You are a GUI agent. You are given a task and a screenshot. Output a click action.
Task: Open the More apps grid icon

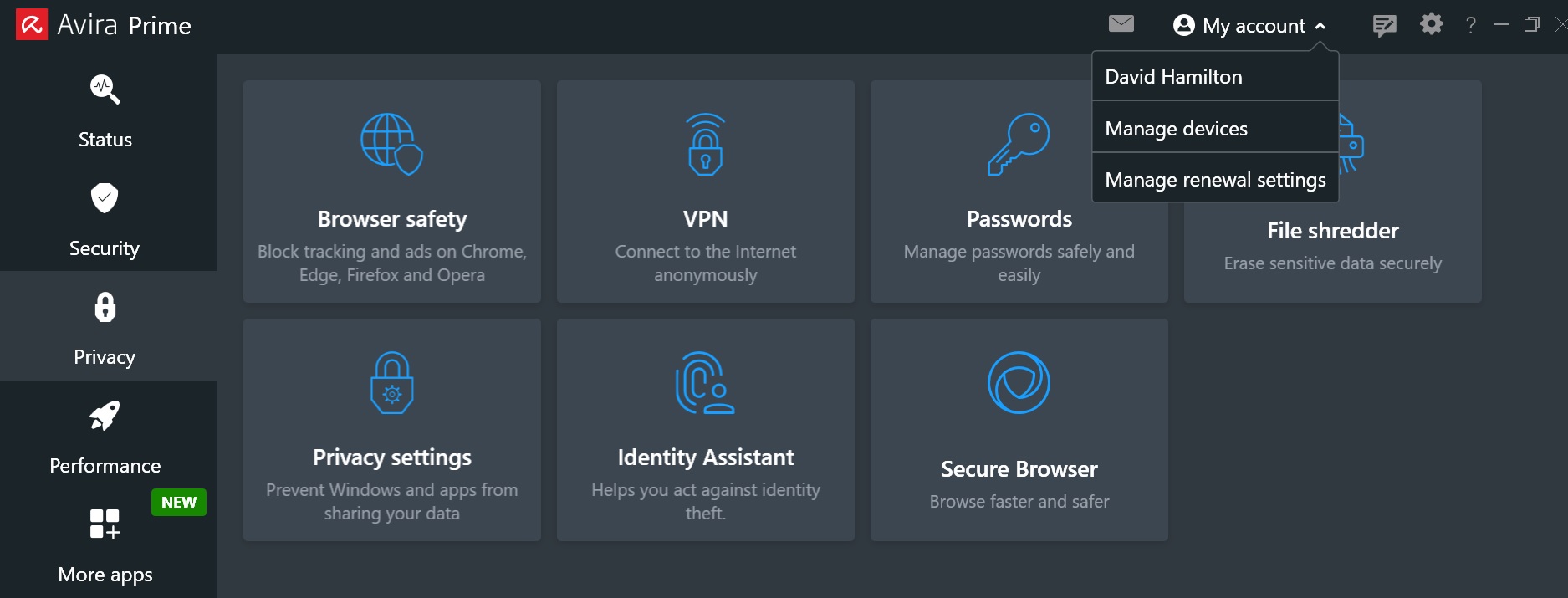[x=105, y=524]
